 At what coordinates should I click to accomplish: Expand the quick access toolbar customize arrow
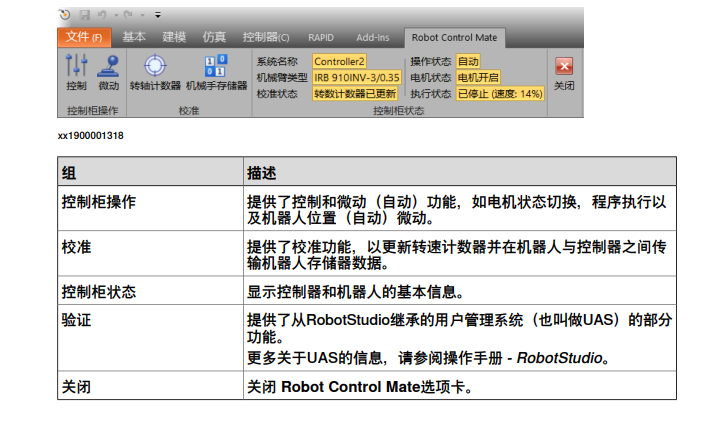tap(158, 15)
